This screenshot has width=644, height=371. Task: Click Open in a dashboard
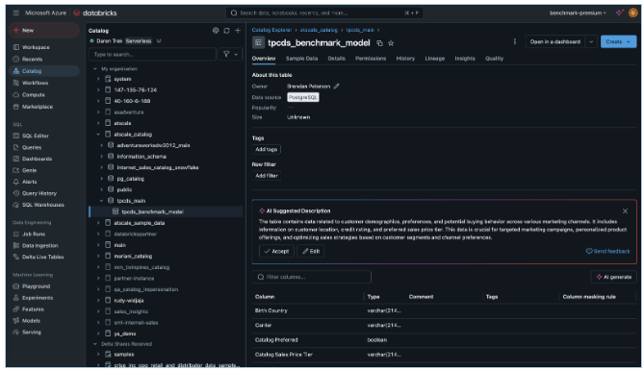(x=555, y=42)
